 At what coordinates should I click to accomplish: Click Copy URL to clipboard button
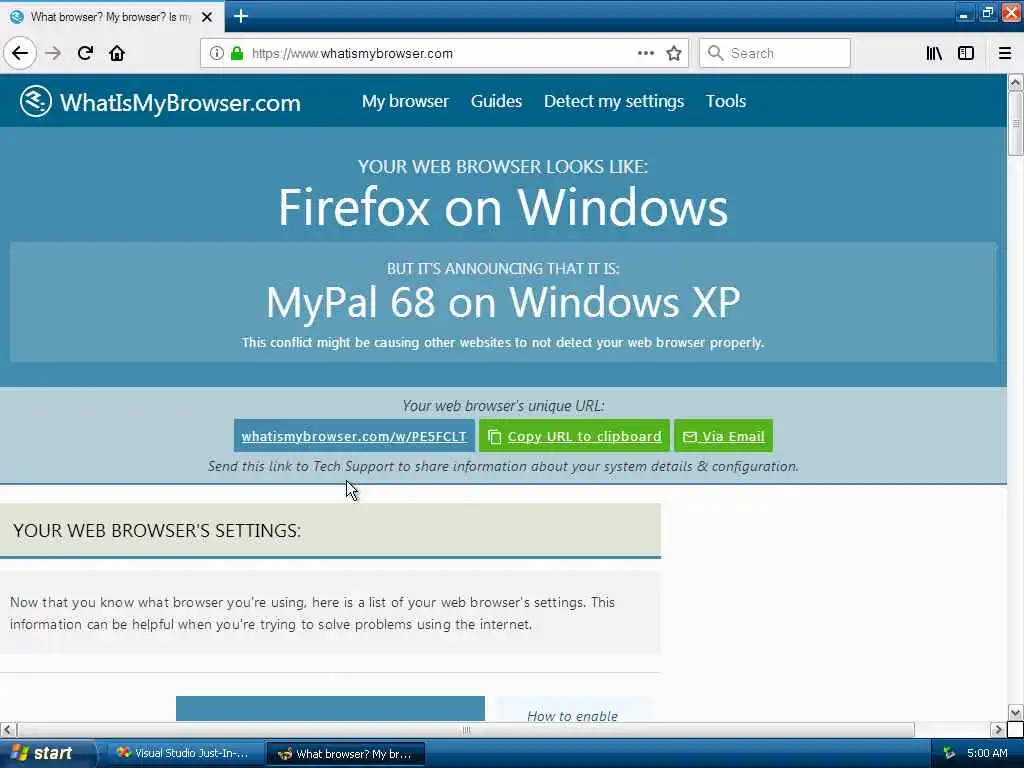point(574,436)
